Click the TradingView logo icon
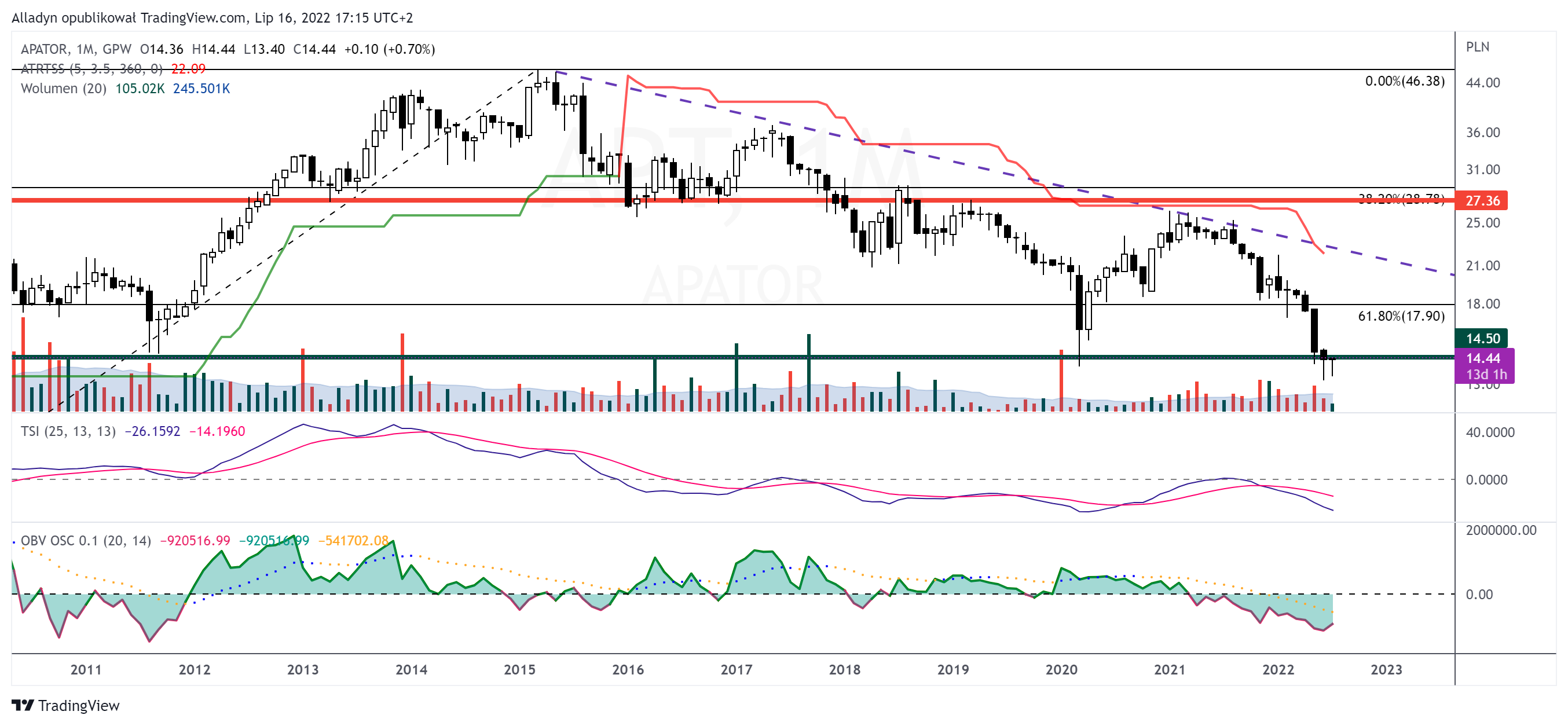The width and height of the screenshot is (1568, 726). coord(23,705)
